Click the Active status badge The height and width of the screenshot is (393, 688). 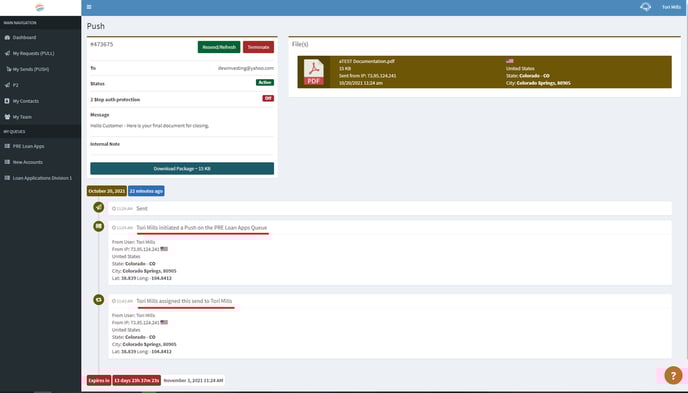click(x=265, y=82)
